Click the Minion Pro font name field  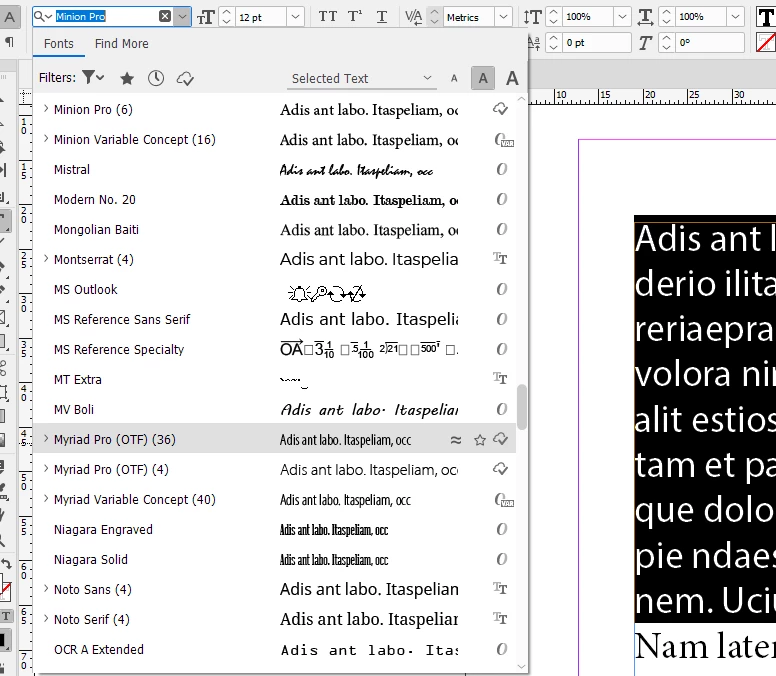pos(106,16)
